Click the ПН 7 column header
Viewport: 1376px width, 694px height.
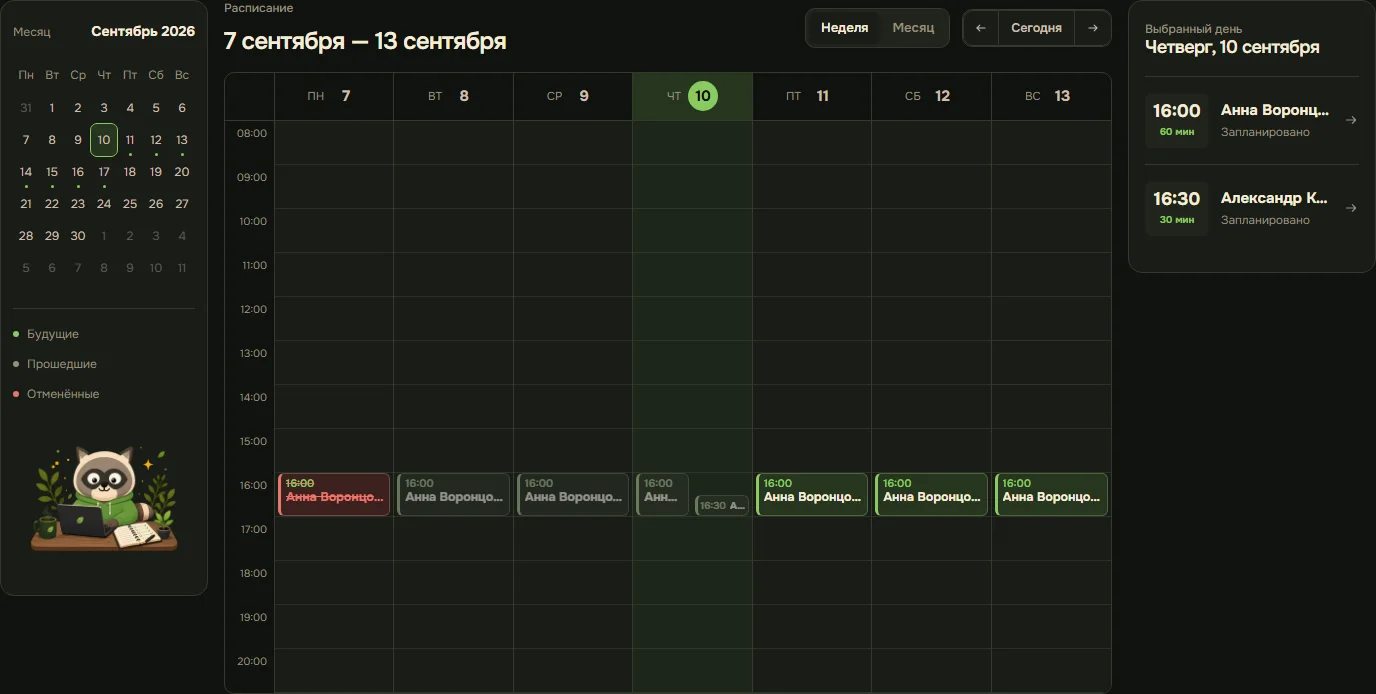pos(334,96)
